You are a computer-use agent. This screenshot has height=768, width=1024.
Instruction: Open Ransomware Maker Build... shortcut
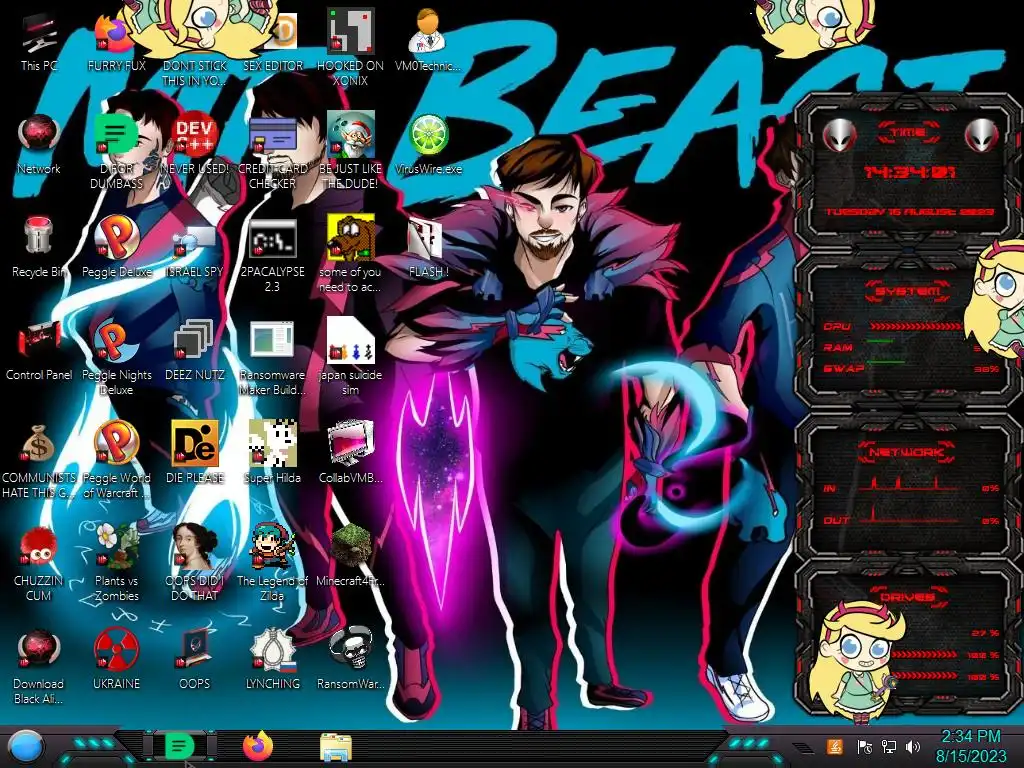[x=272, y=341]
